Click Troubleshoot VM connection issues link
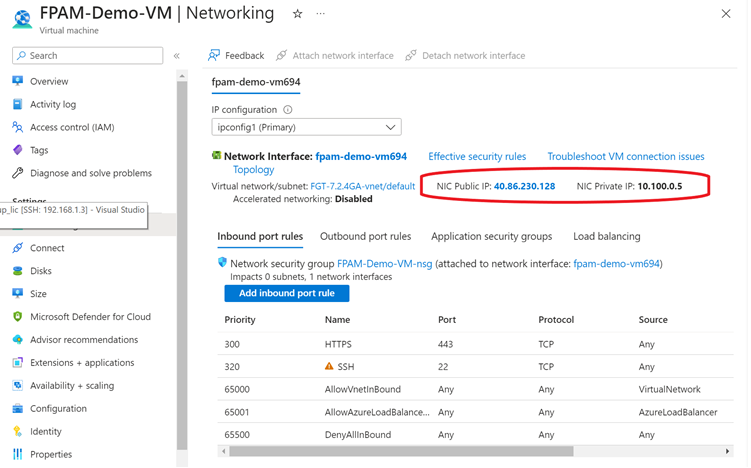This screenshot has width=751, height=468. tap(625, 157)
